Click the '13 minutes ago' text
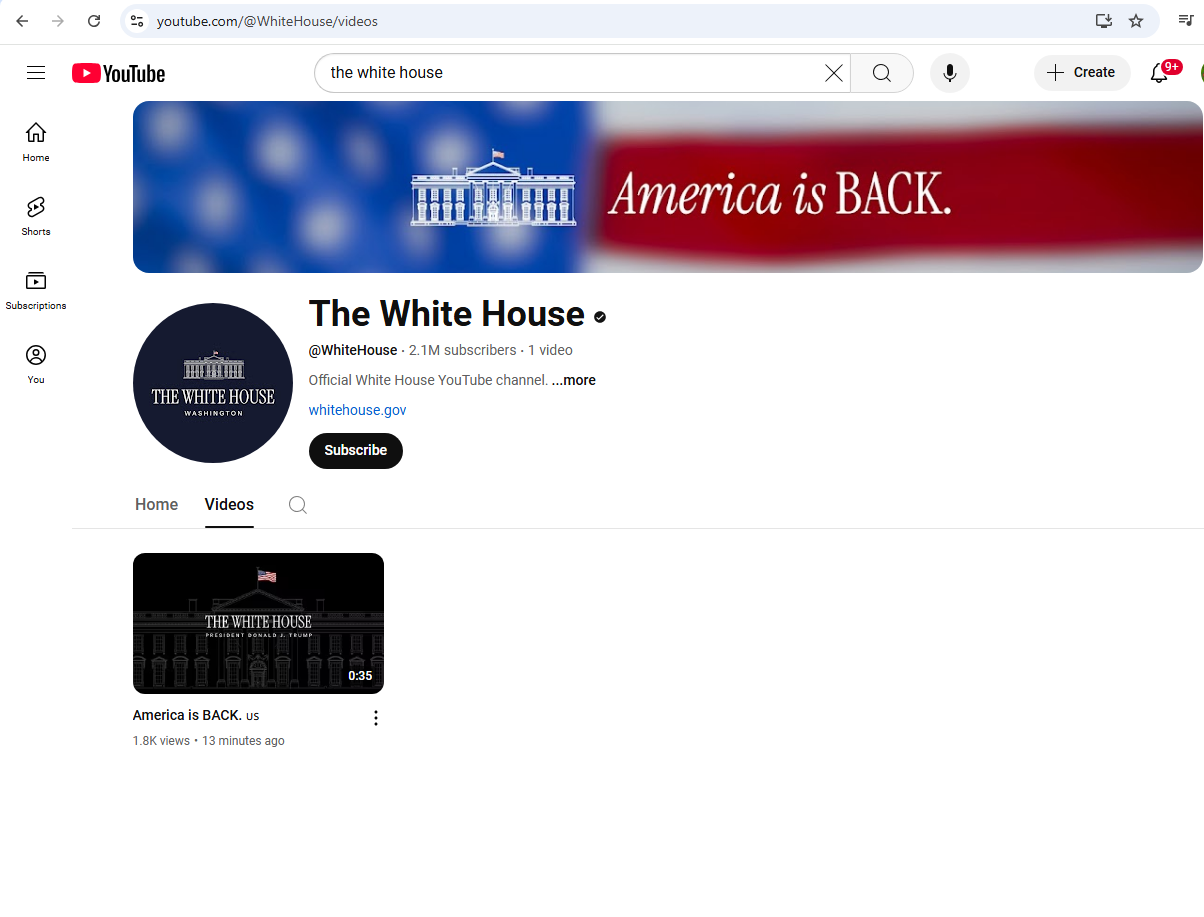Screen dimensions: 1204x917 (243, 741)
